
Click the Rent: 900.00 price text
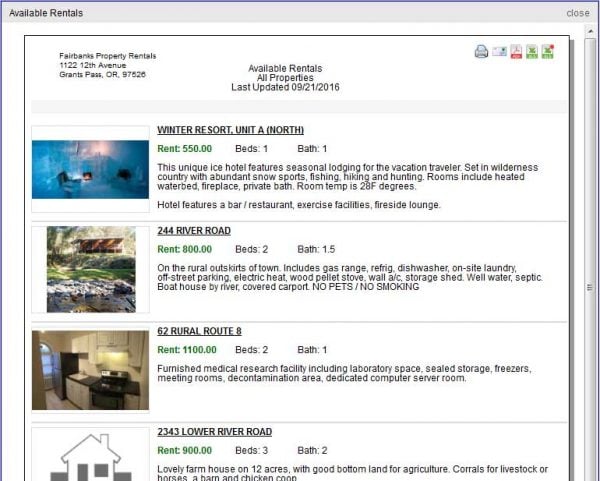[184, 451]
